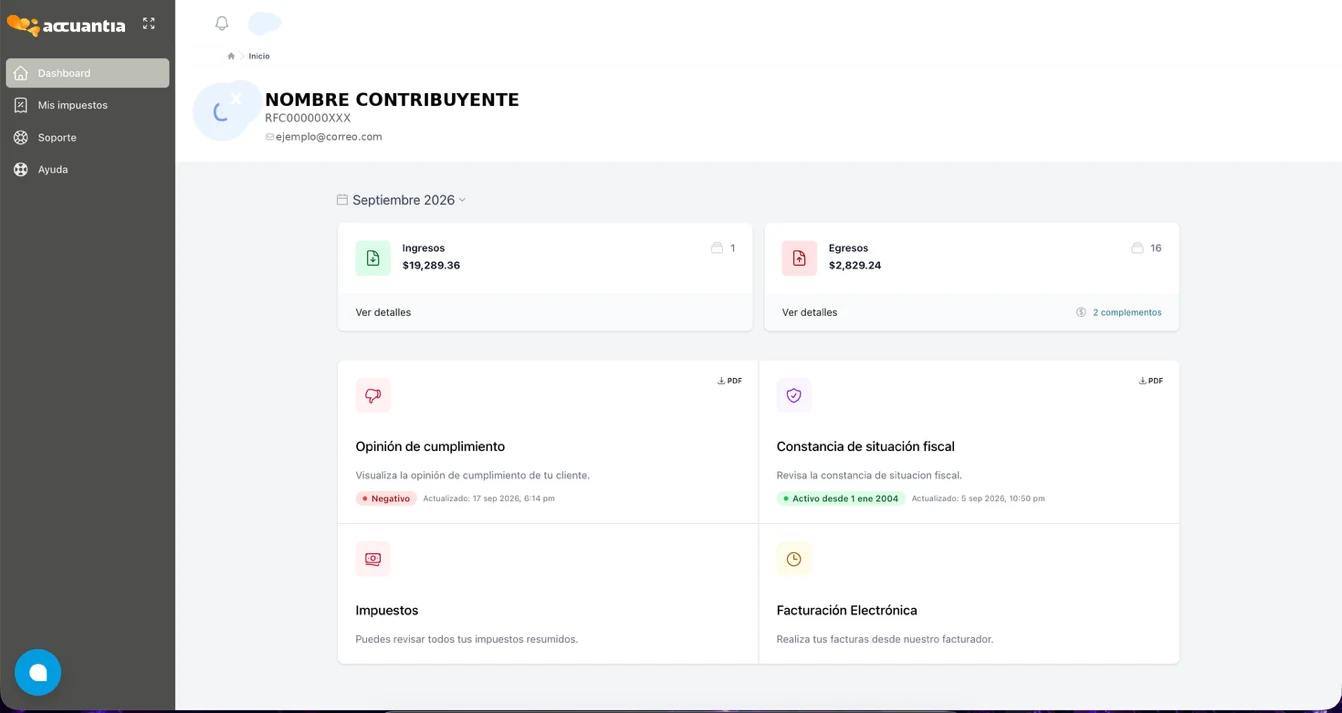Viewport: 1342px width, 713px height.
Task: Open the Inicio breadcrumb
Action: point(259,56)
